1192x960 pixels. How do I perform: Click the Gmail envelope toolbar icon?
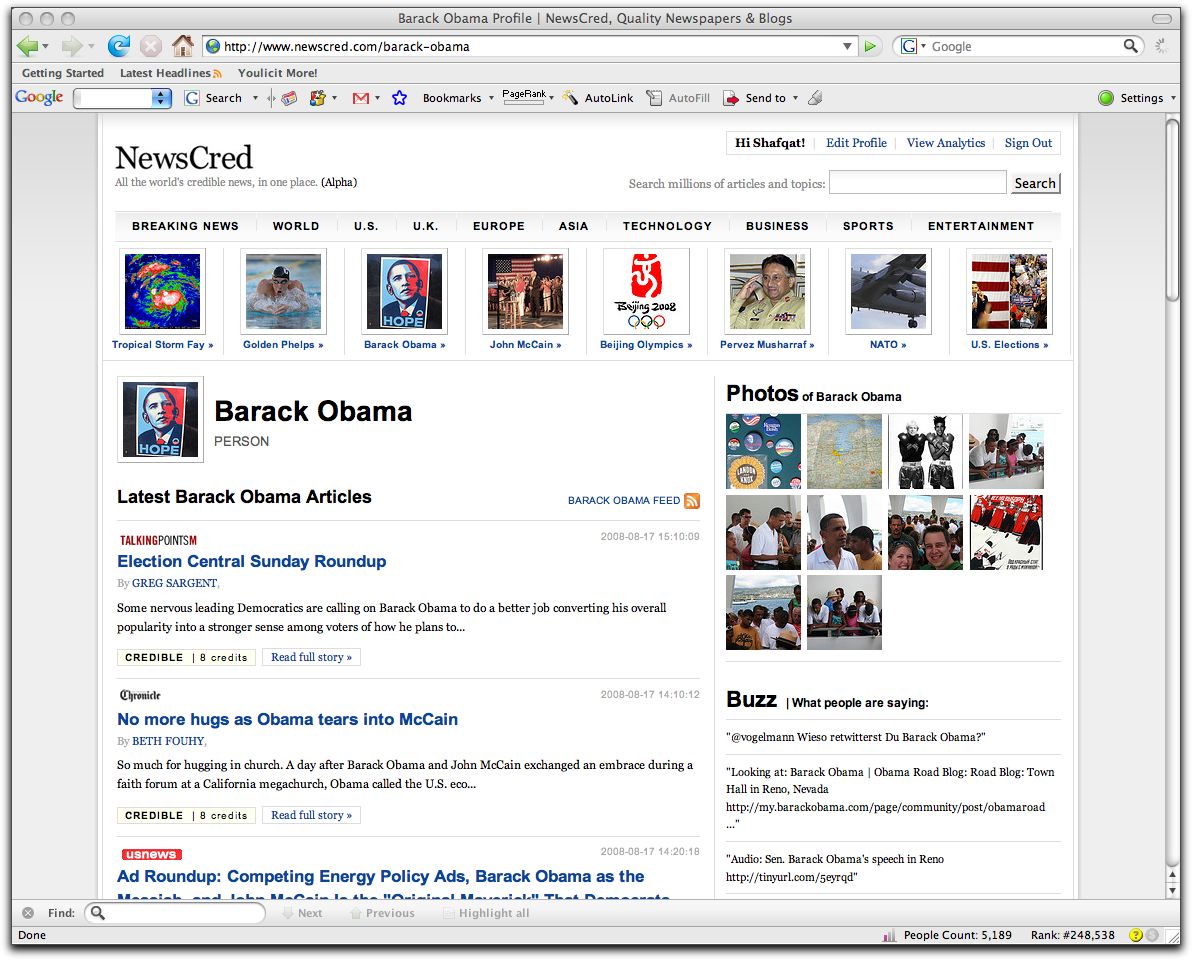[x=361, y=98]
